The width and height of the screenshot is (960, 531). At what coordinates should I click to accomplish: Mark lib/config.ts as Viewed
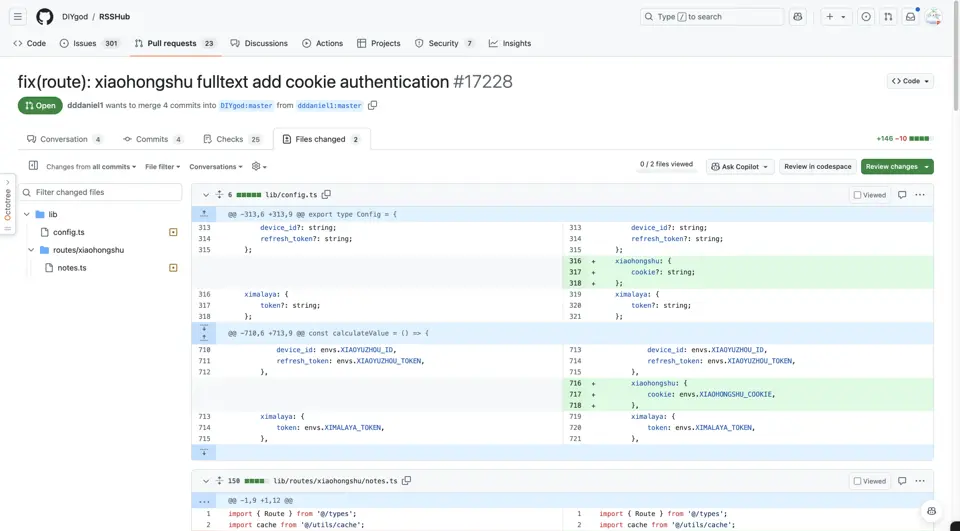[x=870, y=195]
